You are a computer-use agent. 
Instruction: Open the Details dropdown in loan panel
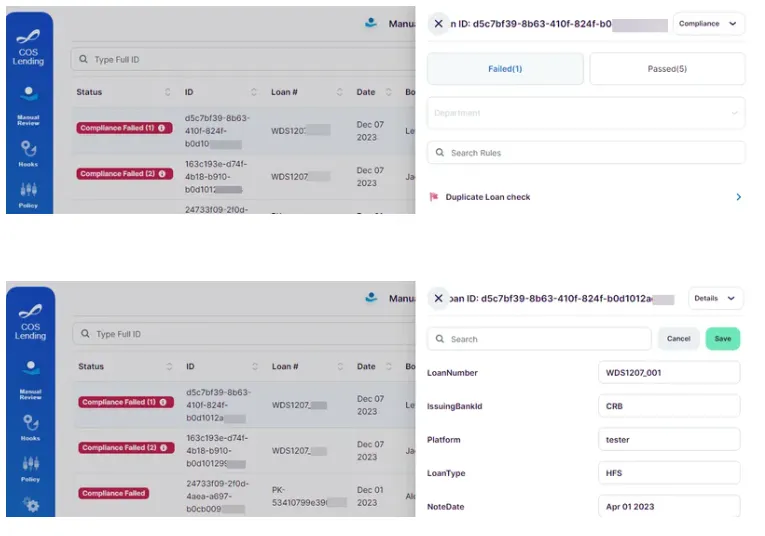tap(716, 298)
